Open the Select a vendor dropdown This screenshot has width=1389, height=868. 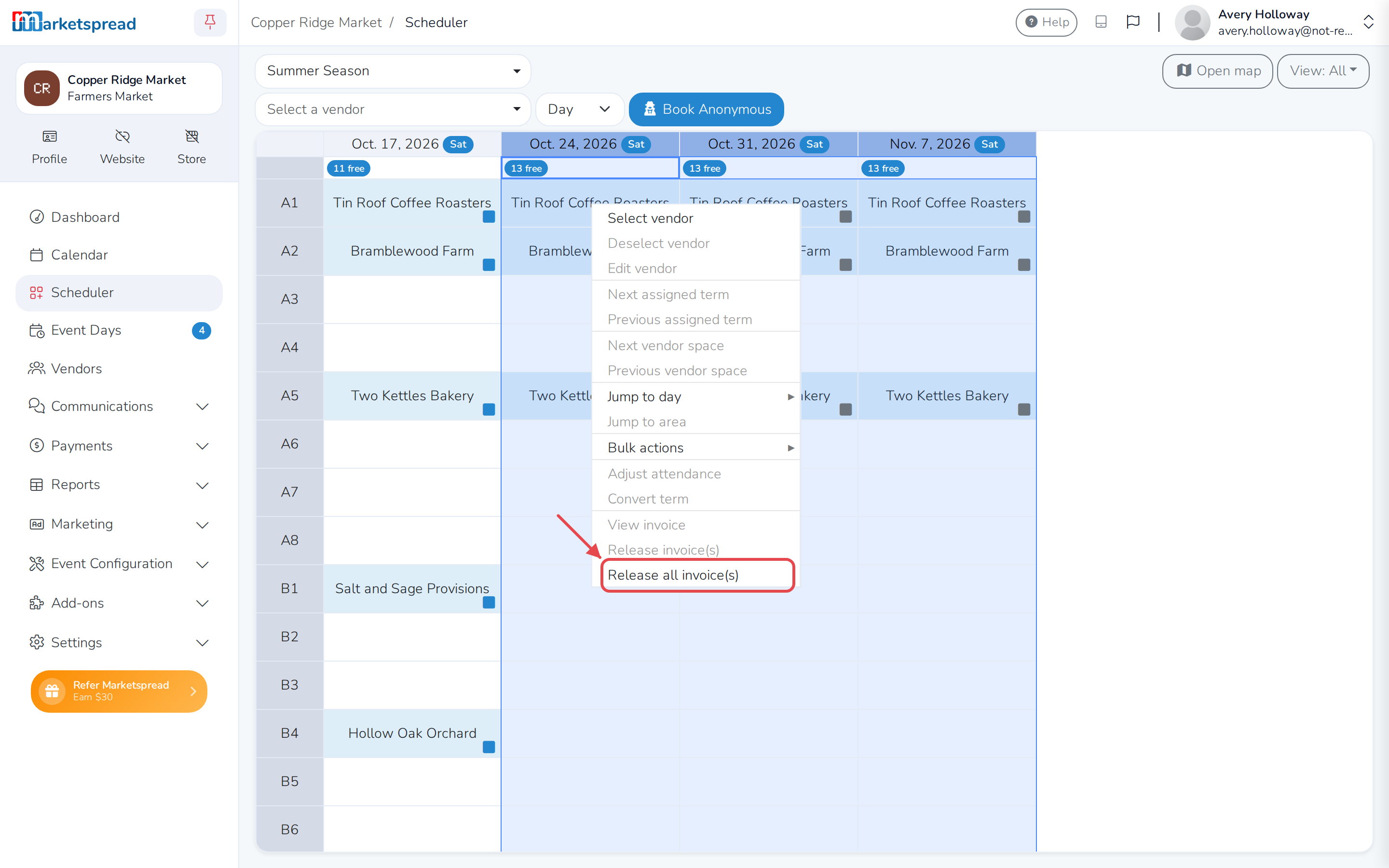[x=393, y=109]
